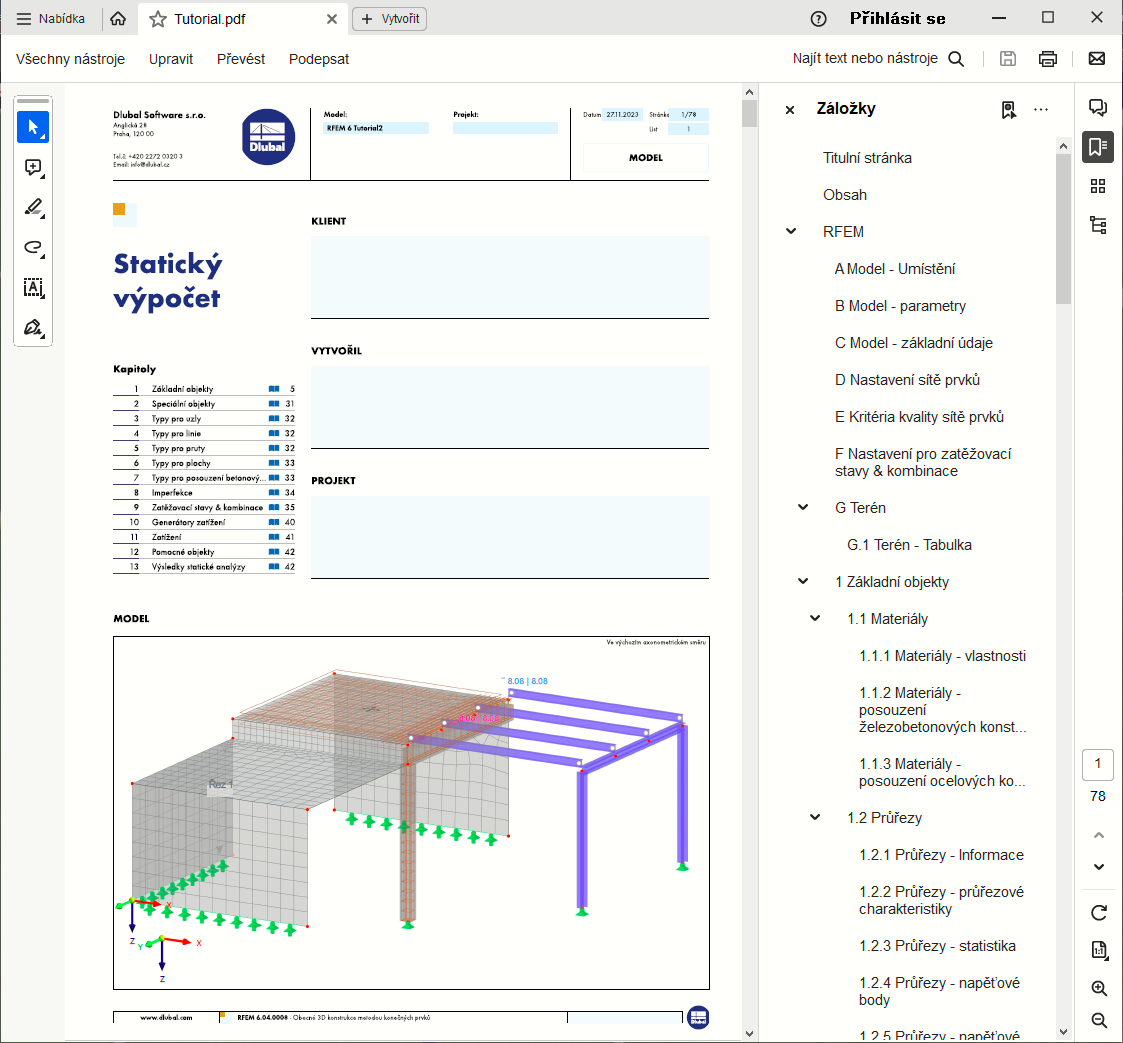Viewport: 1123px width, 1043px height.
Task: Click the Vytvořit button
Action: click(390, 19)
